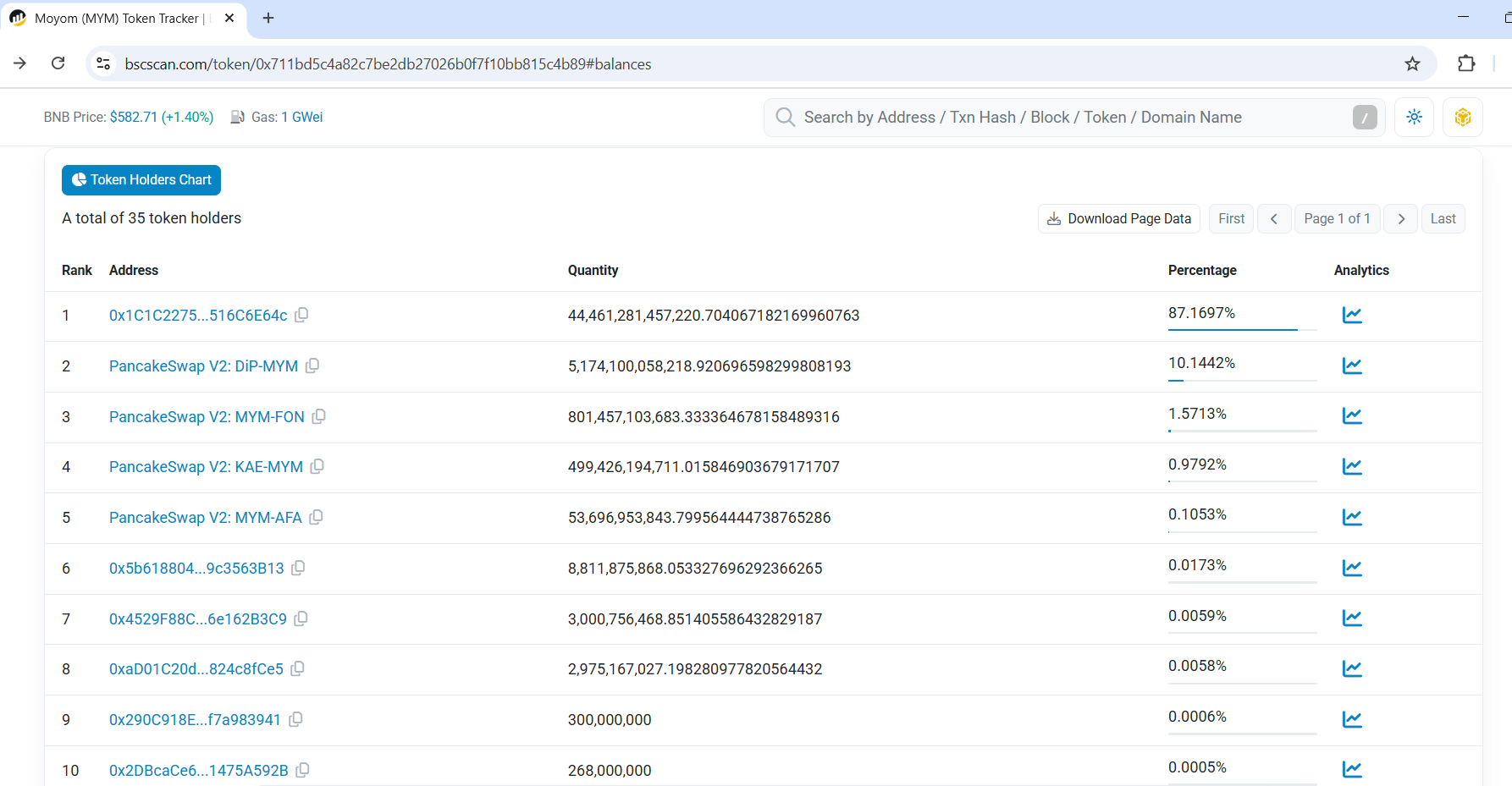Click the gas price 1 GWei link
Viewport: 1512px width, 786px height.
(x=302, y=118)
